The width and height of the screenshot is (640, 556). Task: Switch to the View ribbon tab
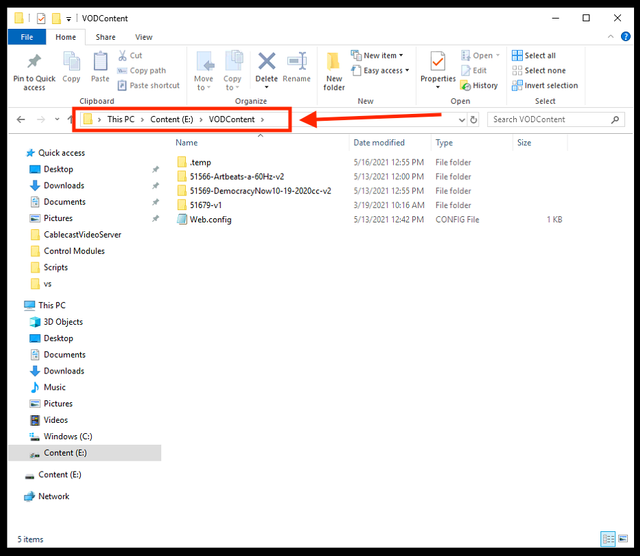tap(144, 37)
